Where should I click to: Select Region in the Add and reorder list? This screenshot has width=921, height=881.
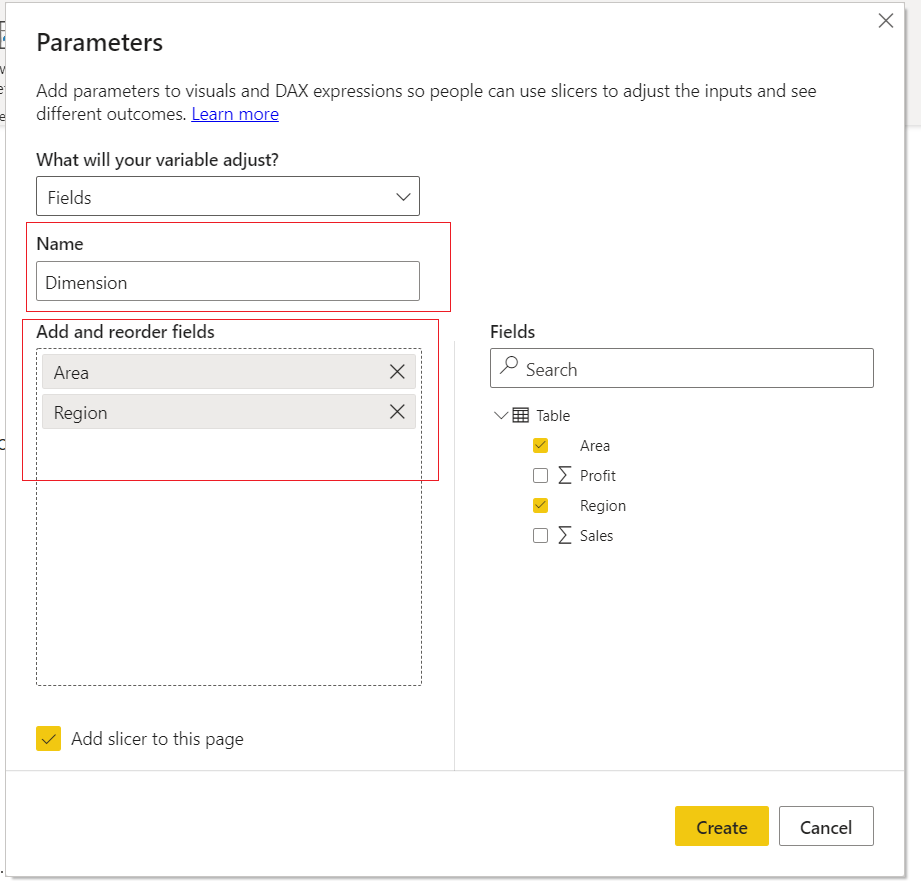200,411
